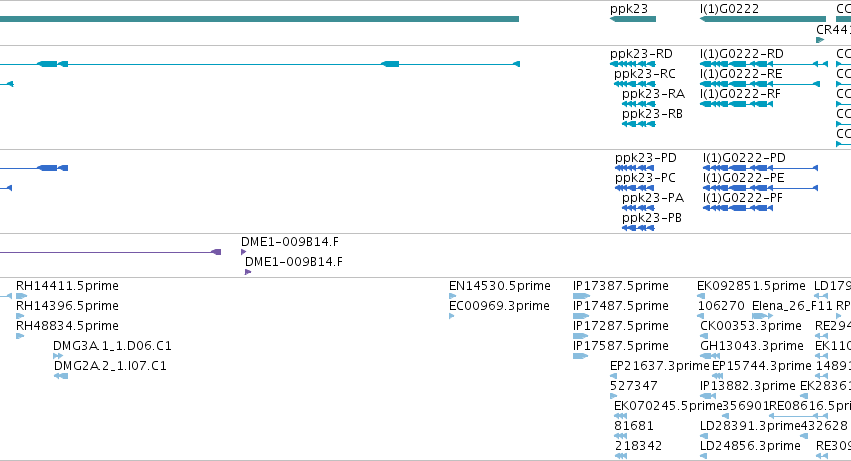Viewport: 851px width, 461px height.
Task: Select the lower DME1-009B14.F feature label
Action: [294, 262]
